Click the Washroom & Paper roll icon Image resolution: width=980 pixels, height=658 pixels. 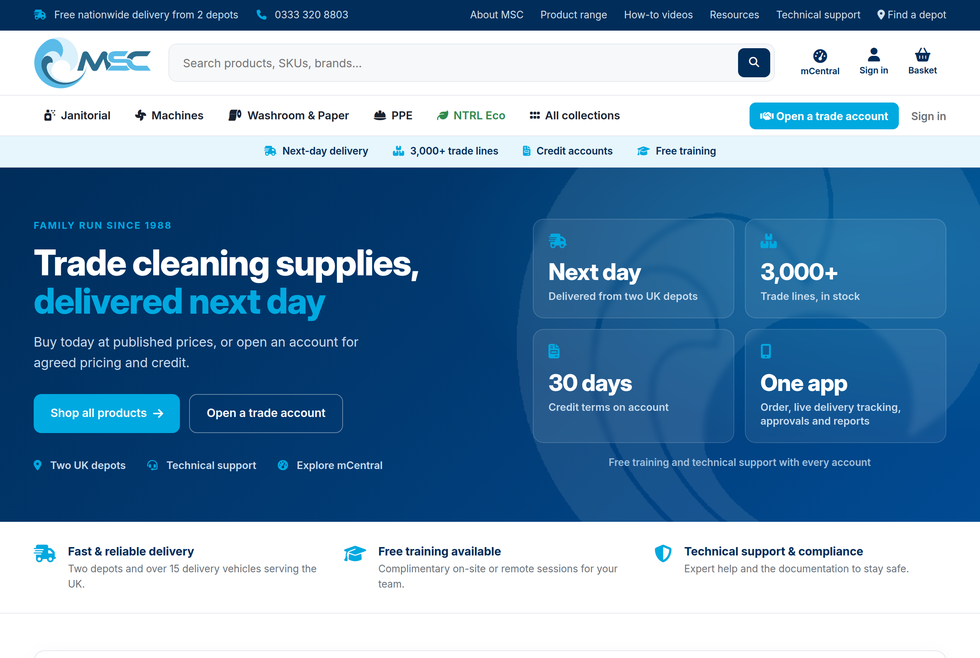coord(235,115)
